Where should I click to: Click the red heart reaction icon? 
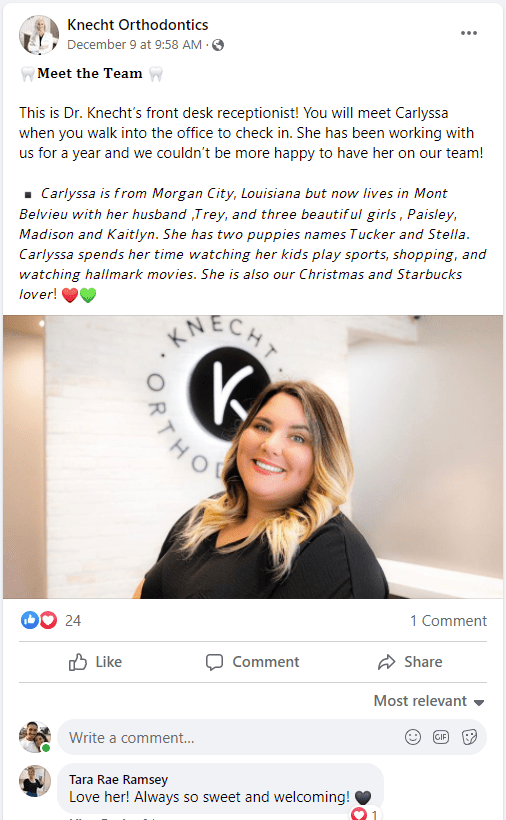pyautogui.click(x=48, y=620)
